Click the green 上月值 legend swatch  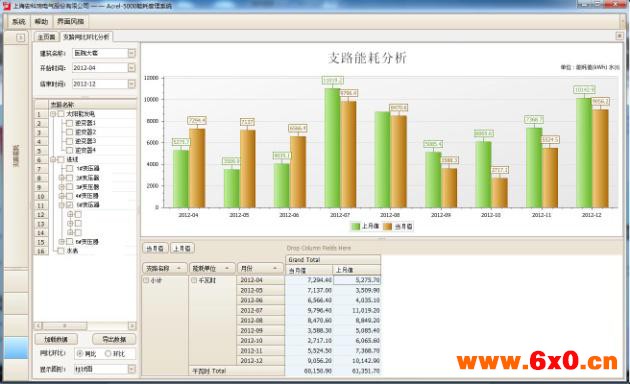[356, 227]
